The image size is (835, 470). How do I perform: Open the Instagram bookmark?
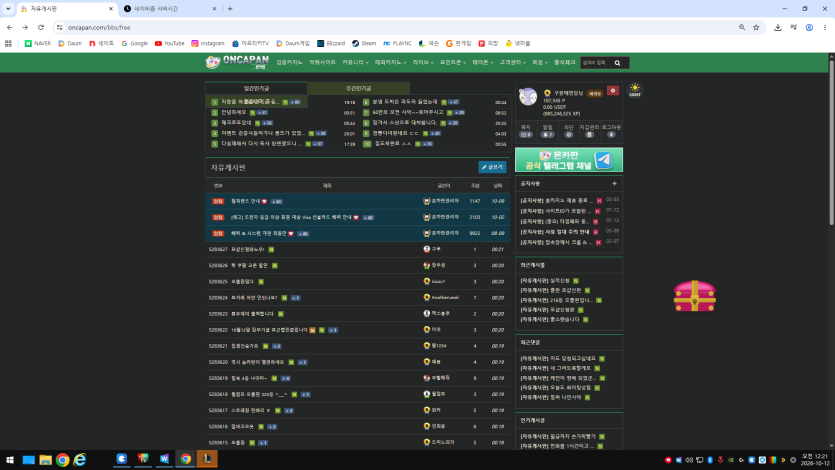pos(208,43)
